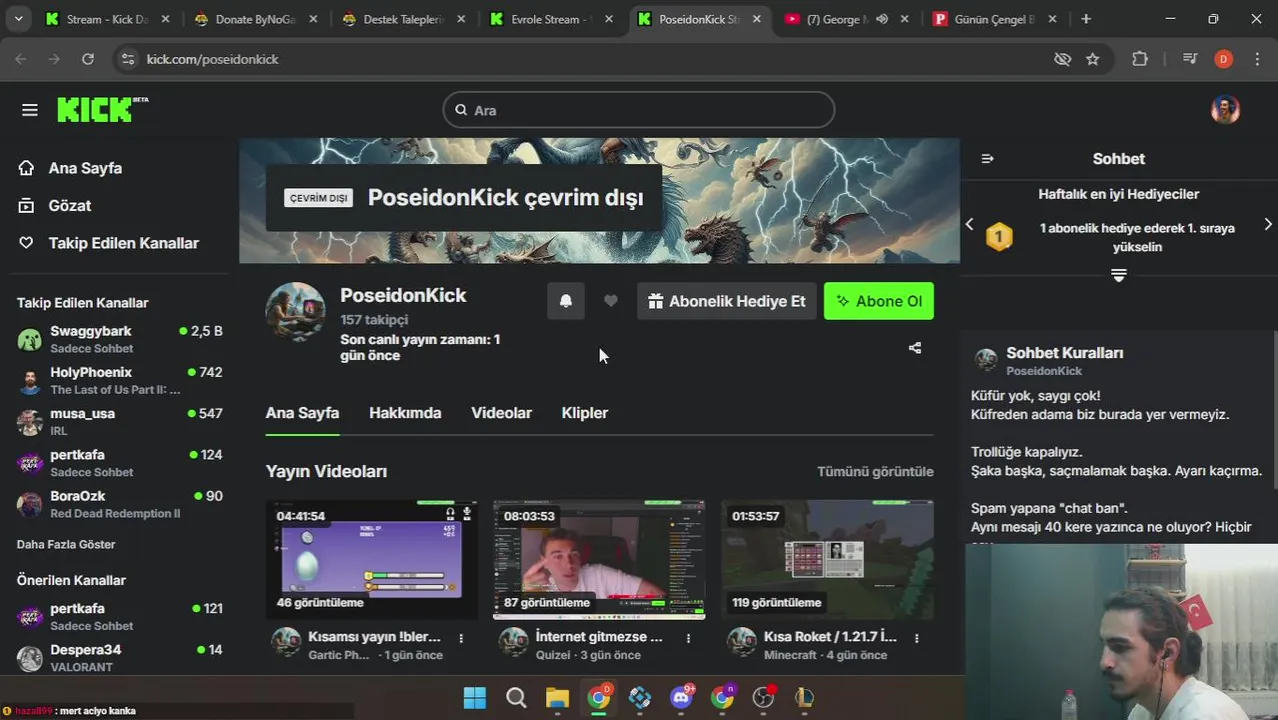Image resolution: width=1278 pixels, height=720 pixels.
Task: Expand Daha Fazla Göster in sidebar
Action: click(x=66, y=544)
